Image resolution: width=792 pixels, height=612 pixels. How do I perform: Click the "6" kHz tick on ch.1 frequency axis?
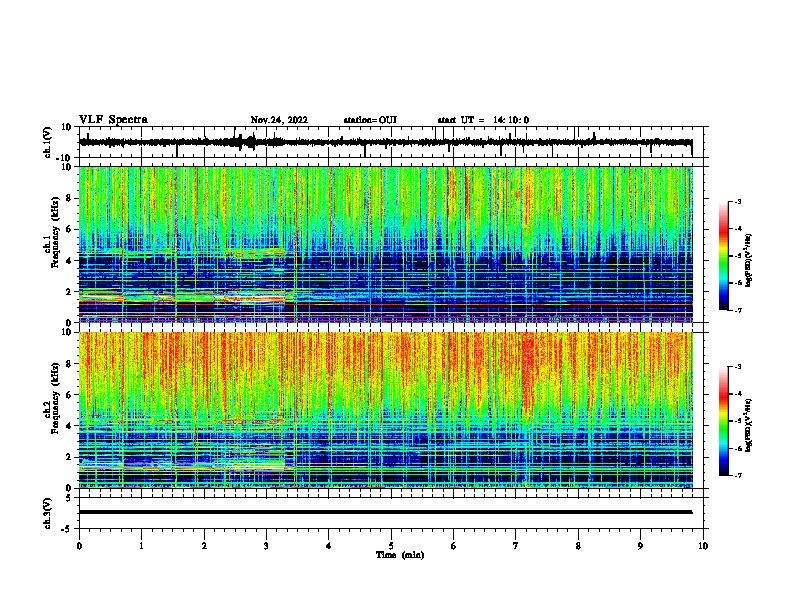69,230
